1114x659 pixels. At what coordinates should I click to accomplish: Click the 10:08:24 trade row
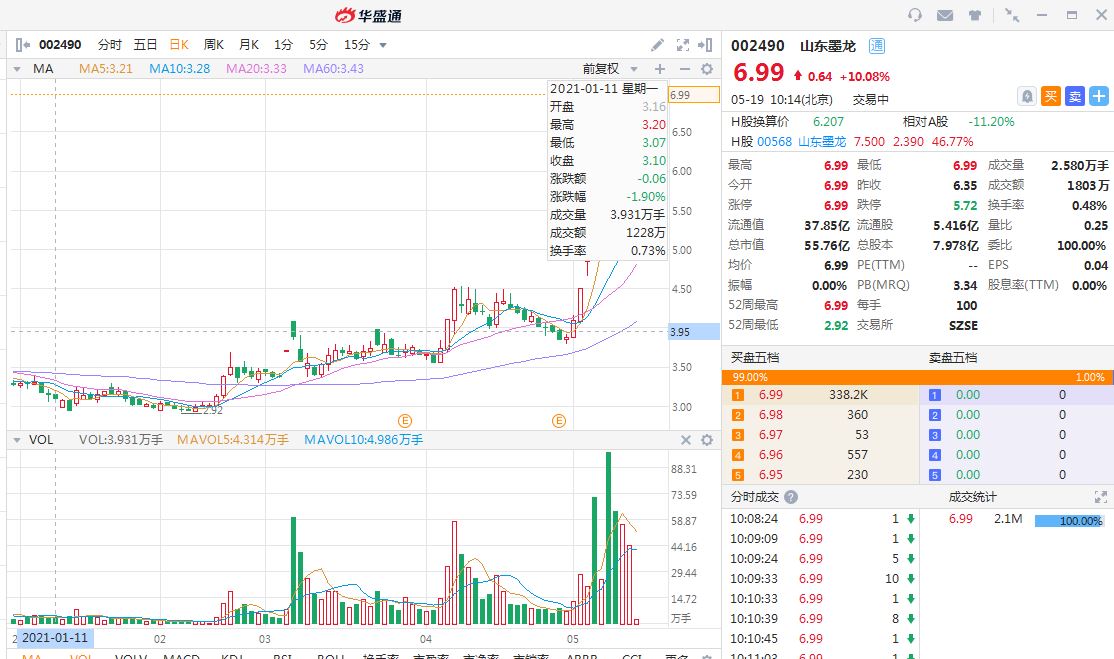822,519
